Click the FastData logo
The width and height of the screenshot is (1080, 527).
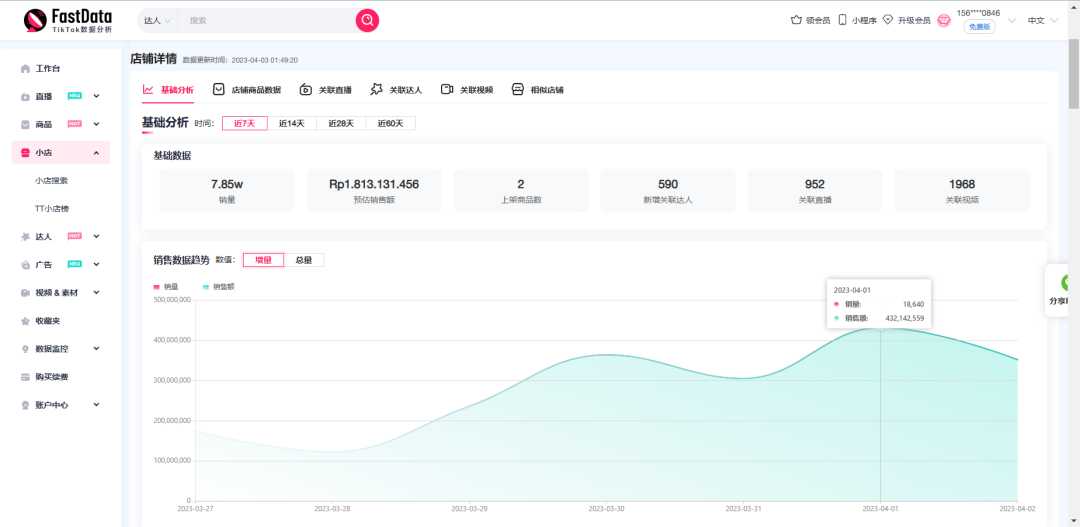pyautogui.click(x=68, y=21)
